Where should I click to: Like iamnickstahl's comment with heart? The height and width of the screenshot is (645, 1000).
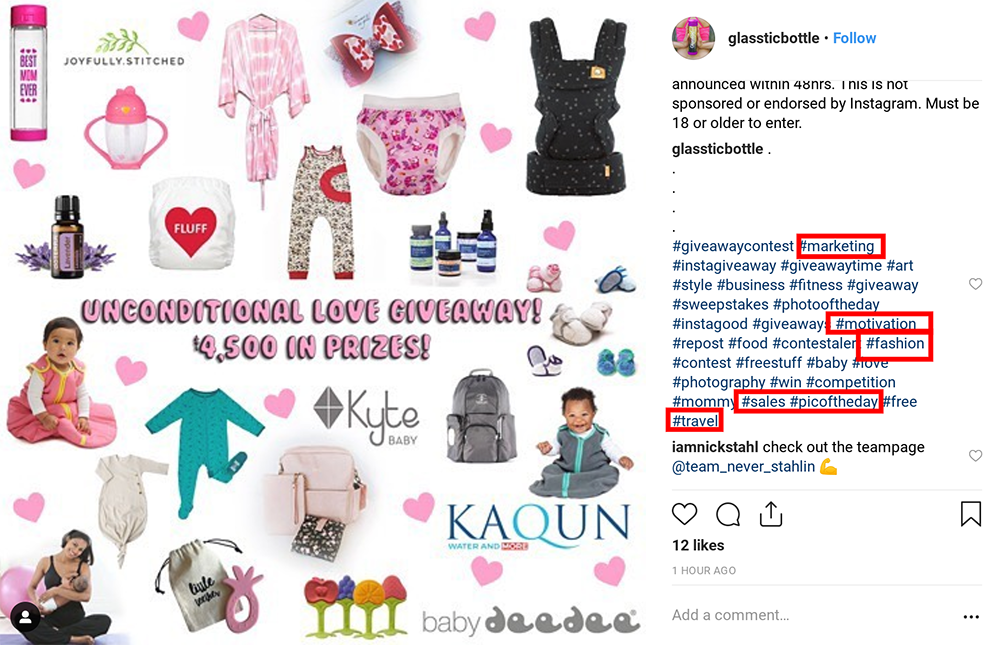pyautogui.click(x=975, y=456)
